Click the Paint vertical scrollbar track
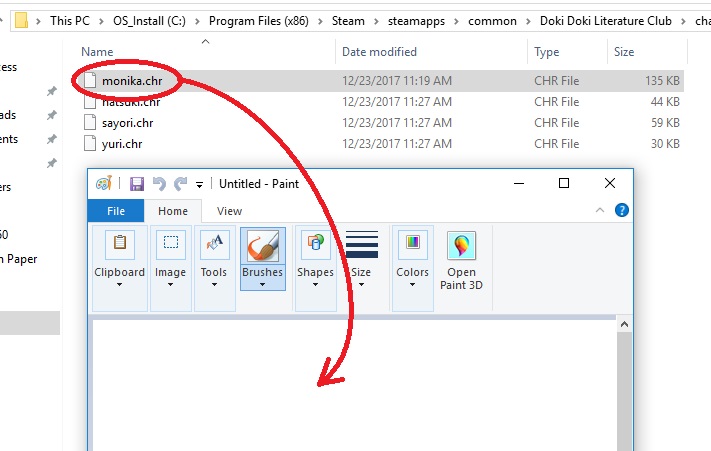711x451 pixels. (624, 392)
